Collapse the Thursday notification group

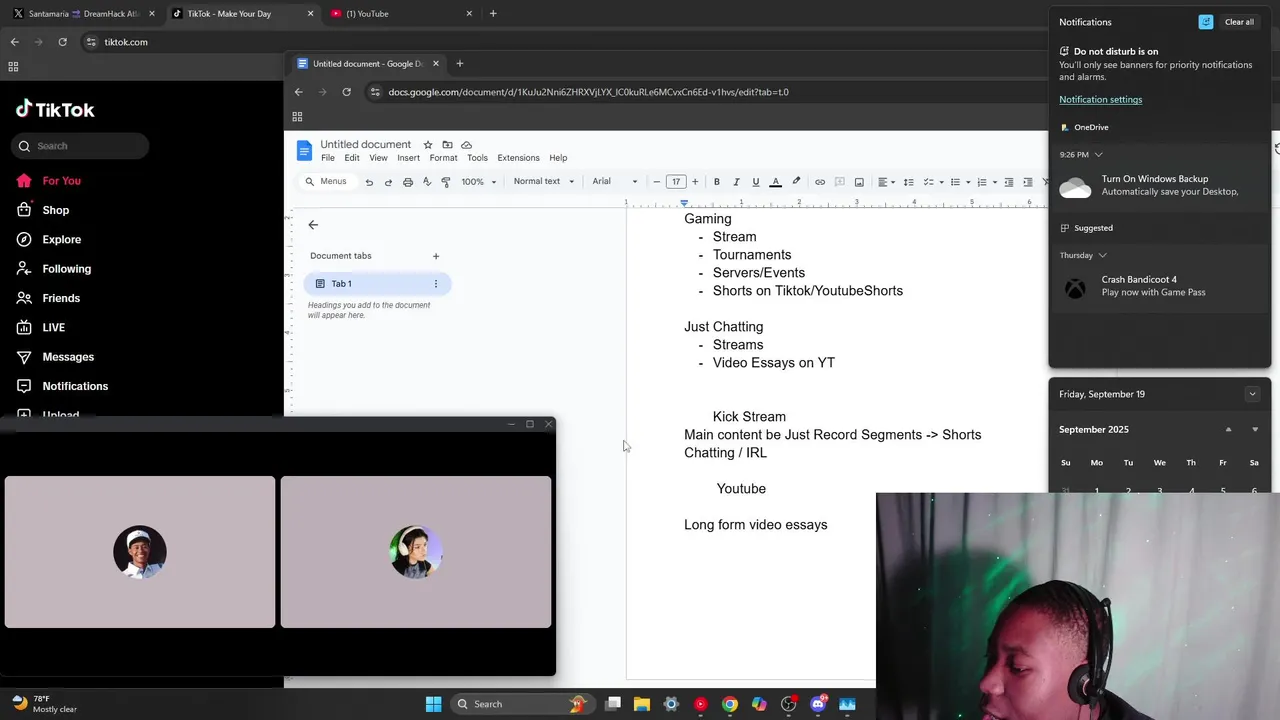click(1102, 255)
